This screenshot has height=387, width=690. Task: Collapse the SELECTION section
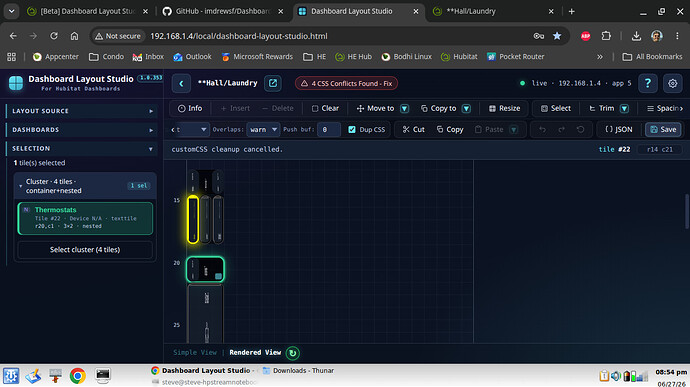(x=82, y=148)
